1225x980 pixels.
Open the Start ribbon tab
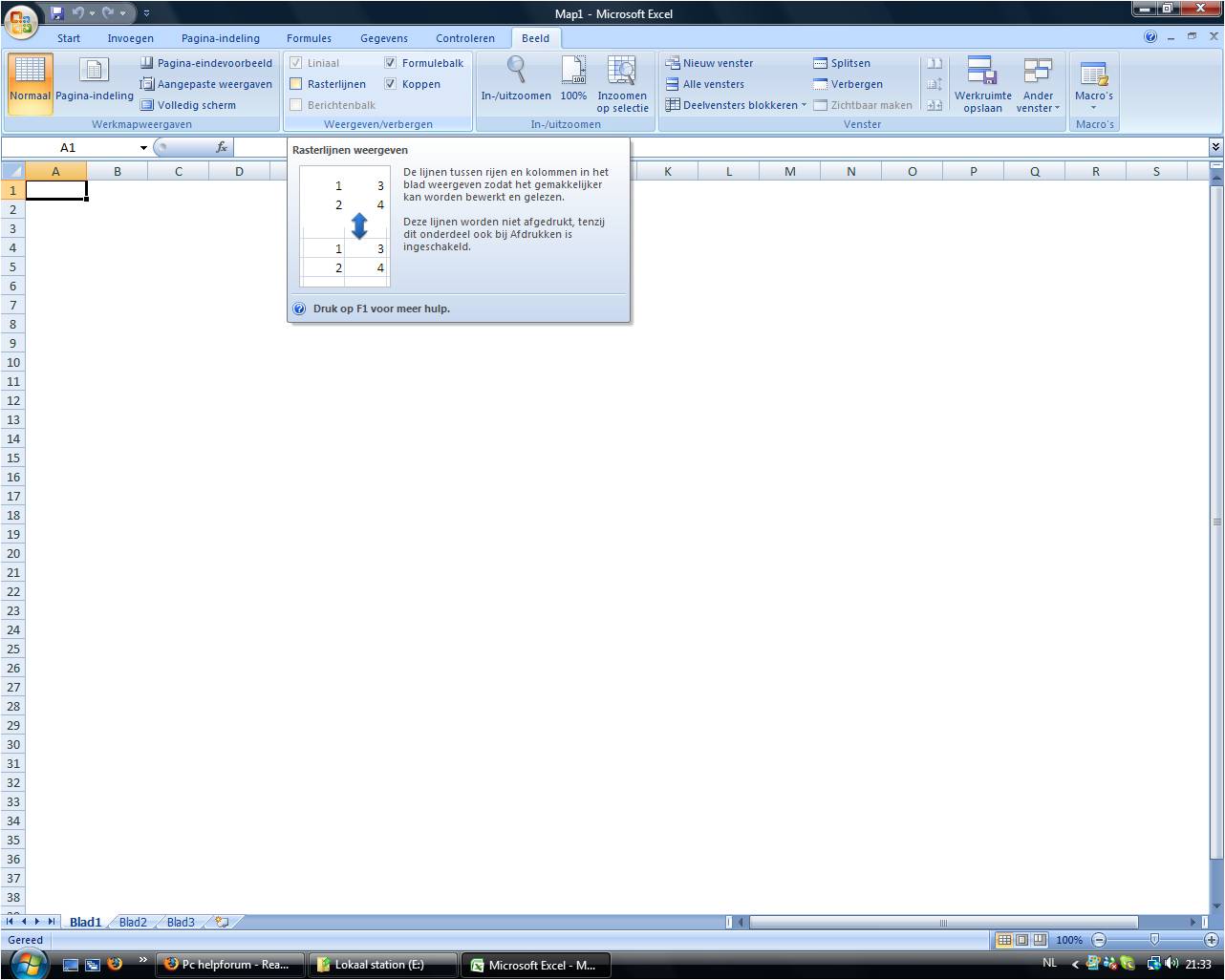[69, 38]
